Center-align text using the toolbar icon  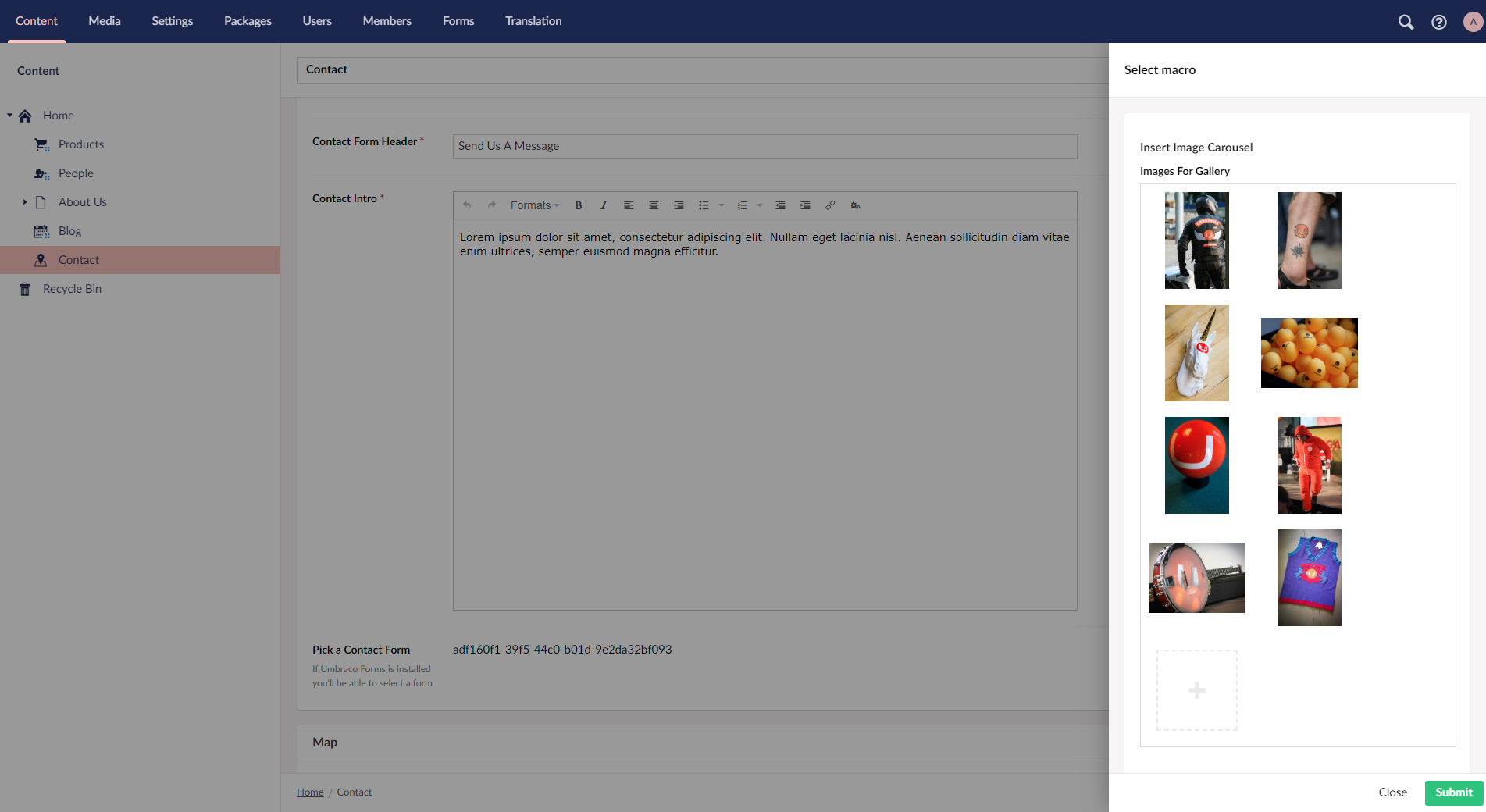[654, 205]
